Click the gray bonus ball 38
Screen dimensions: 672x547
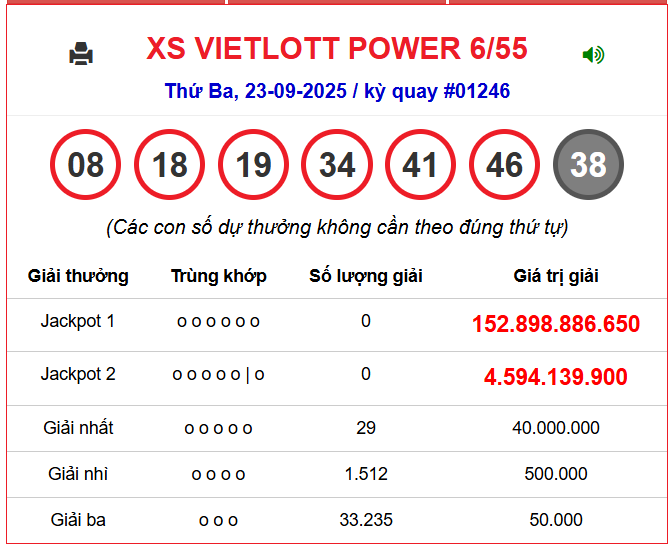click(x=588, y=164)
